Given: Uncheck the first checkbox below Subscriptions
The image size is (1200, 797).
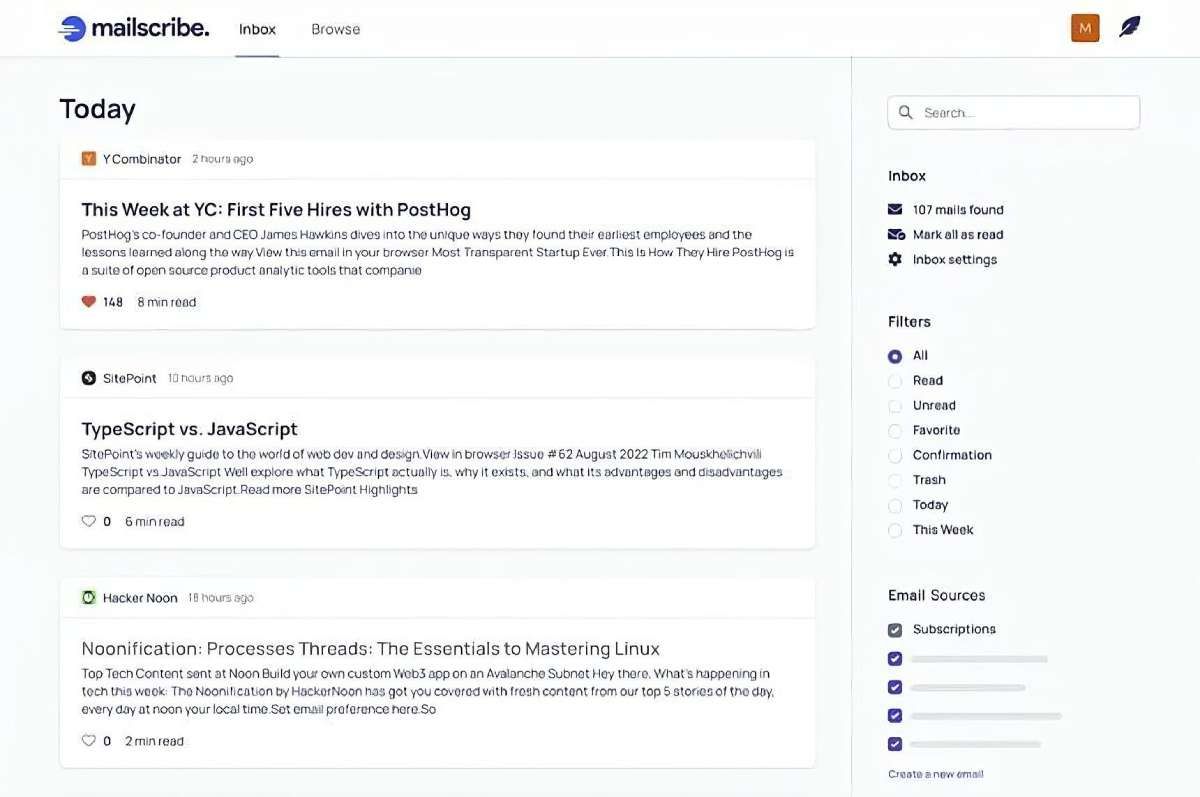Looking at the screenshot, I should pyautogui.click(x=895, y=659).
